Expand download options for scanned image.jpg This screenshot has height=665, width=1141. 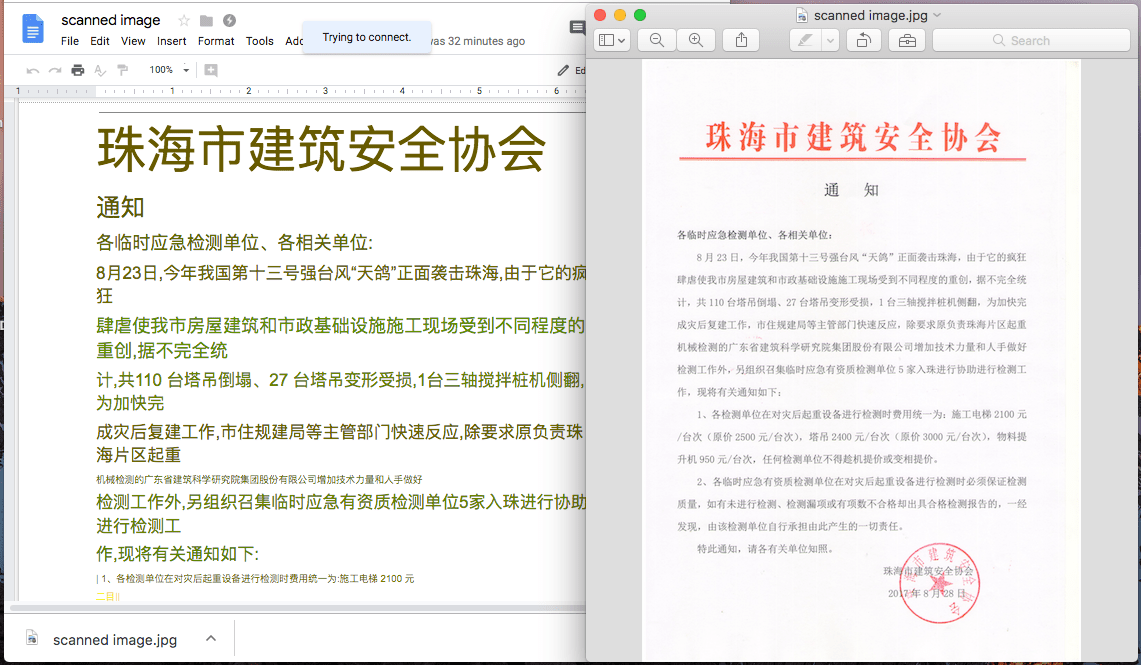[211, 639]
